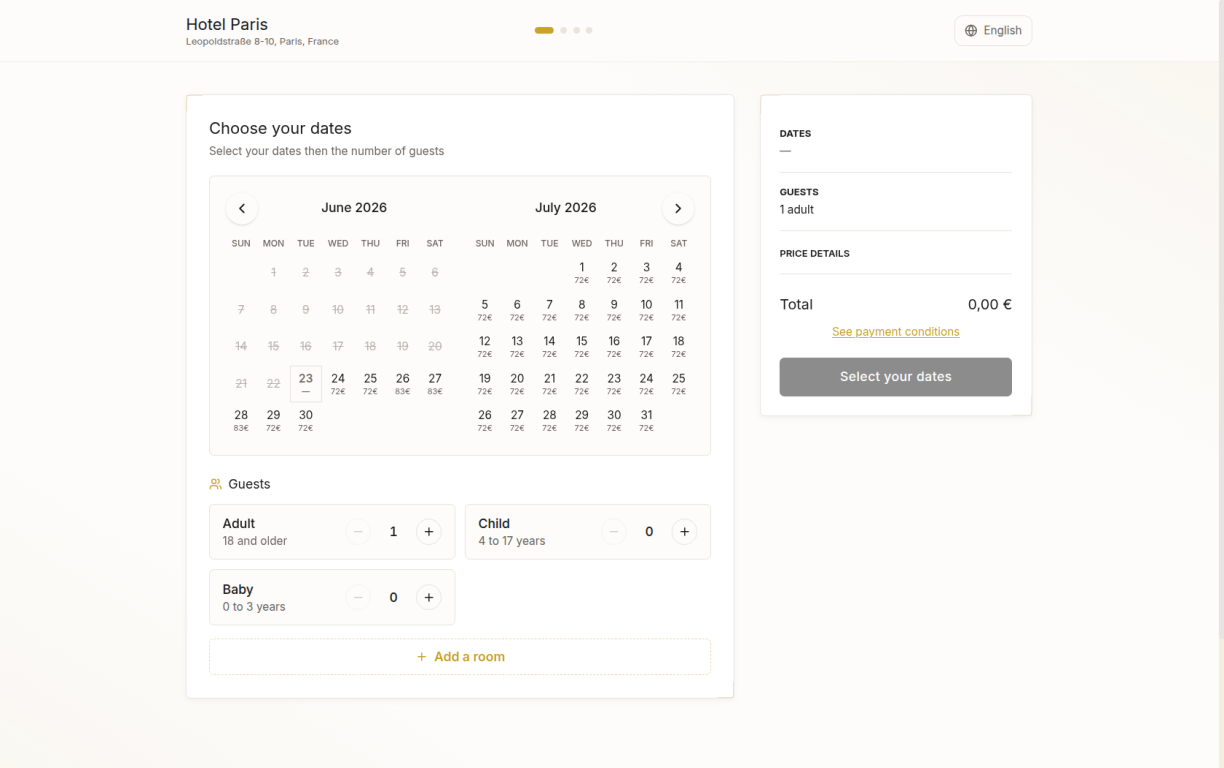
Task: Select June 24 at 72€
Action: click(x=338, y=384)
